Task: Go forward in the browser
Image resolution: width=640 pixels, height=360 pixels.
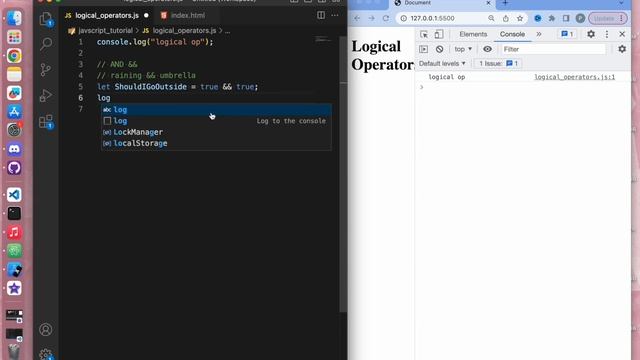Action: coord(371,18)
